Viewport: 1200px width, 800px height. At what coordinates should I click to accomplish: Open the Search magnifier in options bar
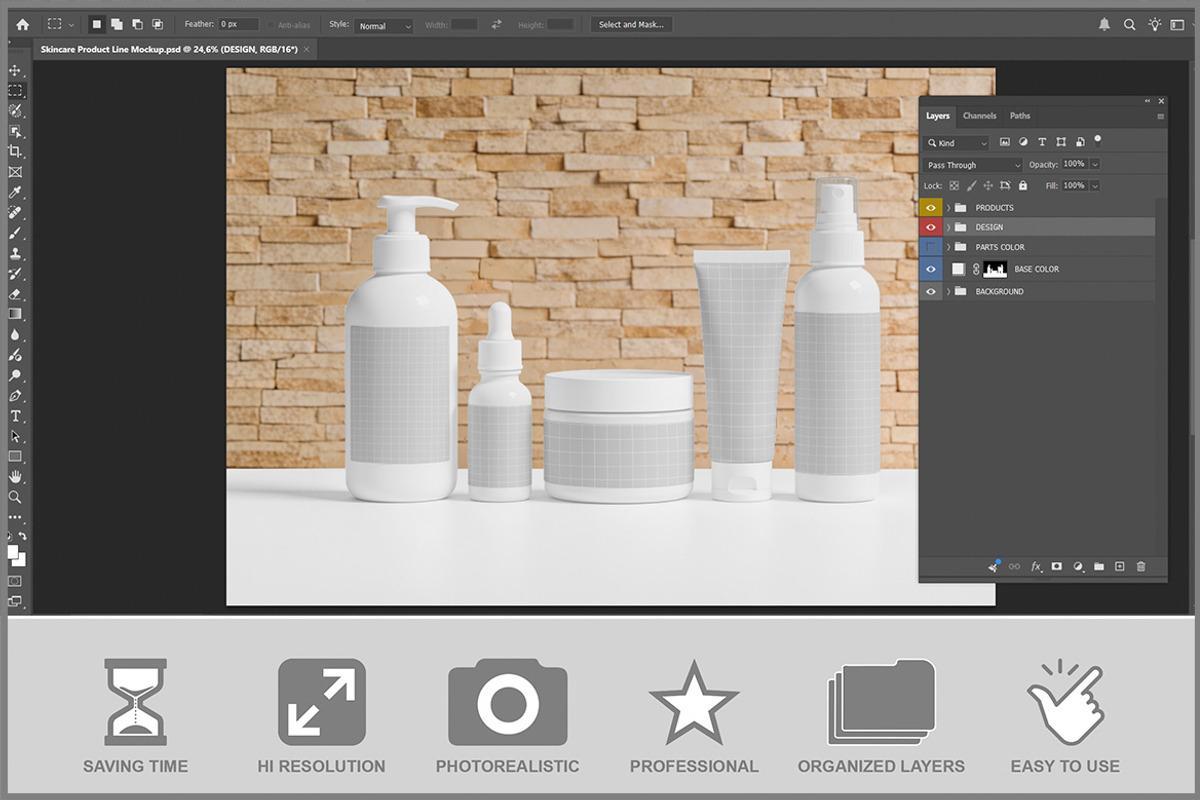click(1130, 24)
